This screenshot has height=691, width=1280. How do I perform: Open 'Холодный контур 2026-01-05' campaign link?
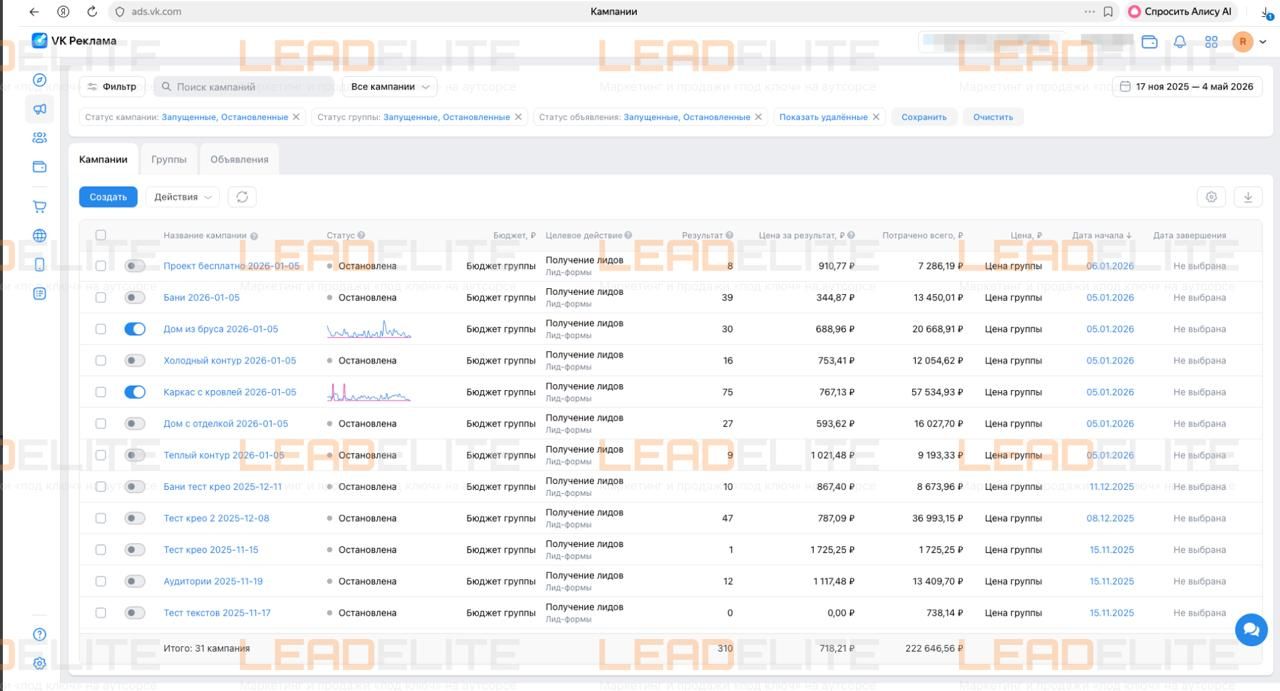click(230, 361)
